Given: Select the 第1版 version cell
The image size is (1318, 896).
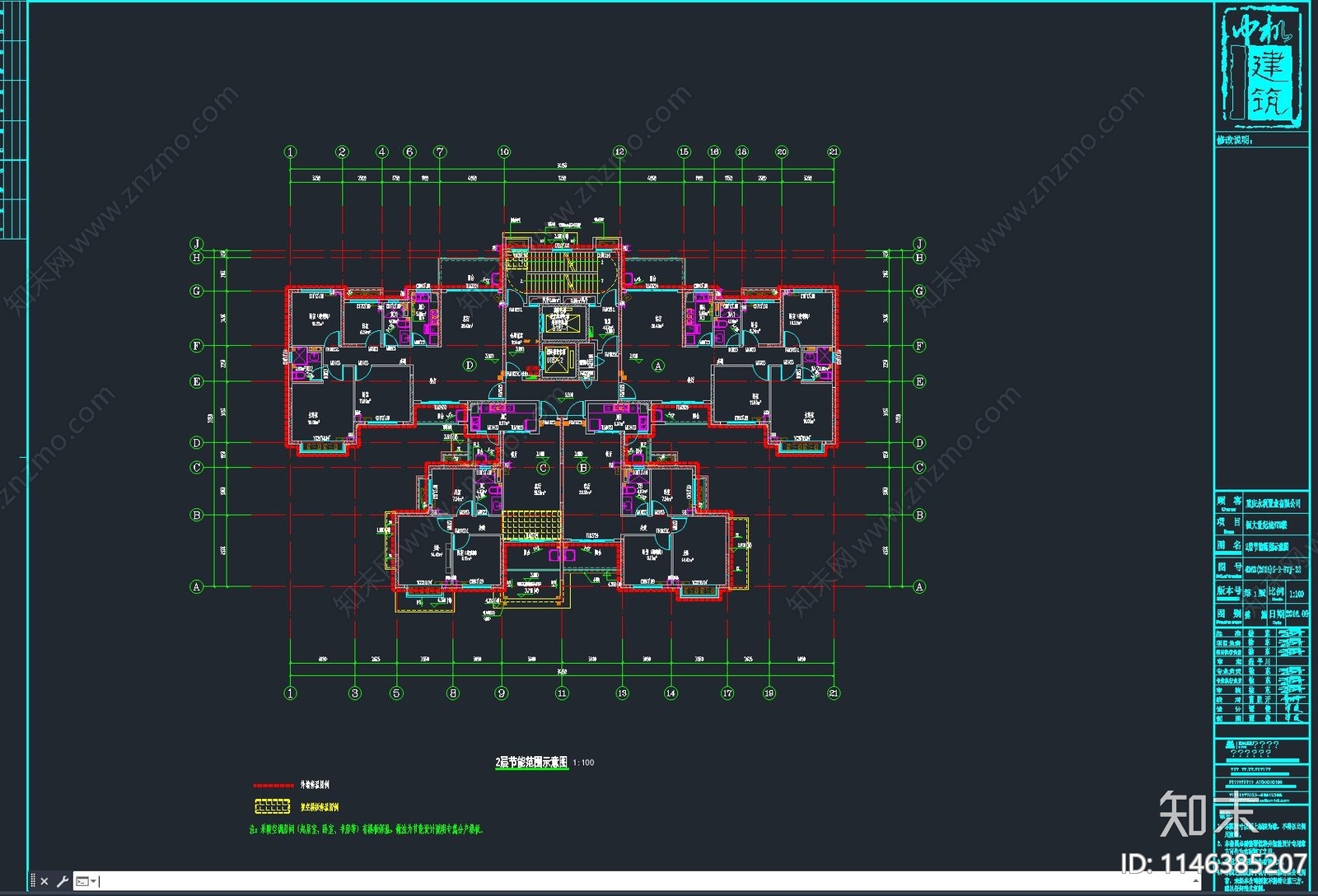Looking at the screenshot, I should pyautogui.click(x=1255, y=593).
